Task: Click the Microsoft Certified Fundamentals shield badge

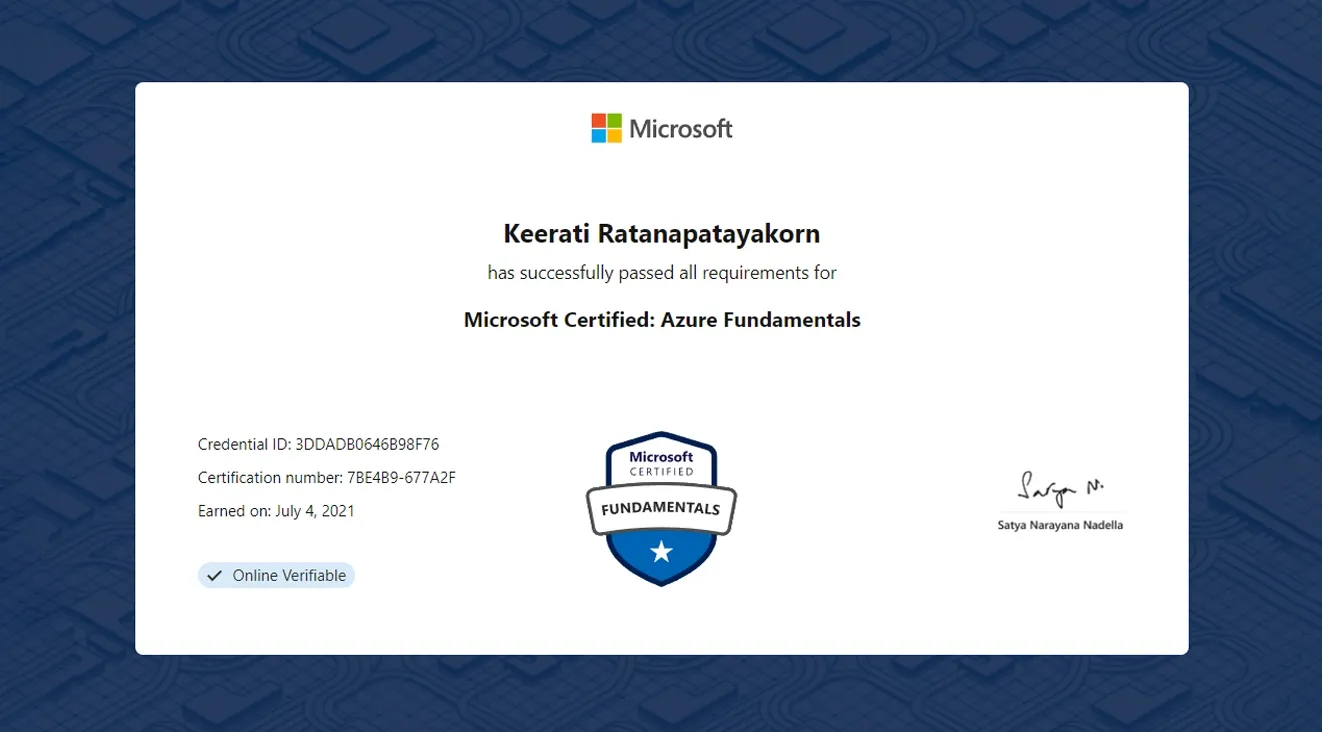Action: tap(661, 508)
